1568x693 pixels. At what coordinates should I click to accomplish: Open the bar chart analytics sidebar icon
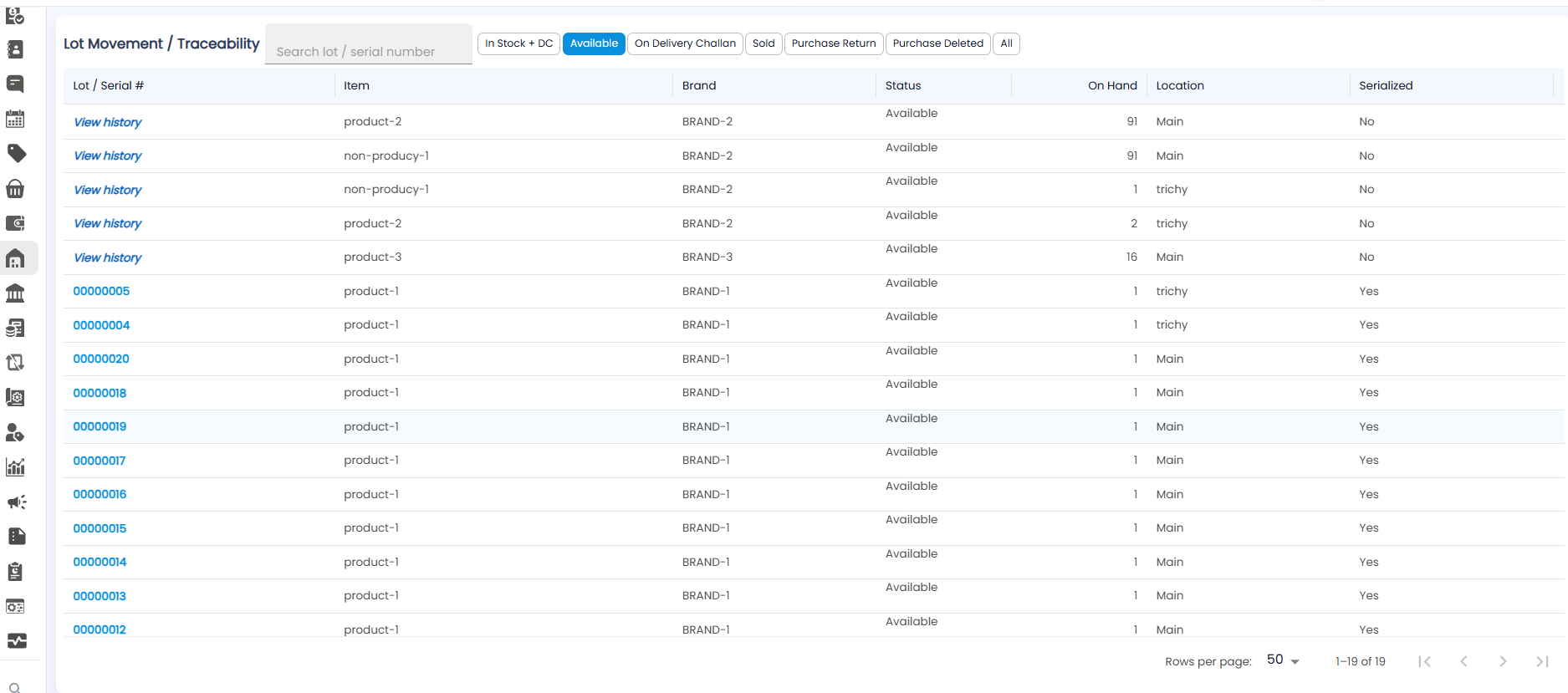pyautogui.click(x=15, y=467)
